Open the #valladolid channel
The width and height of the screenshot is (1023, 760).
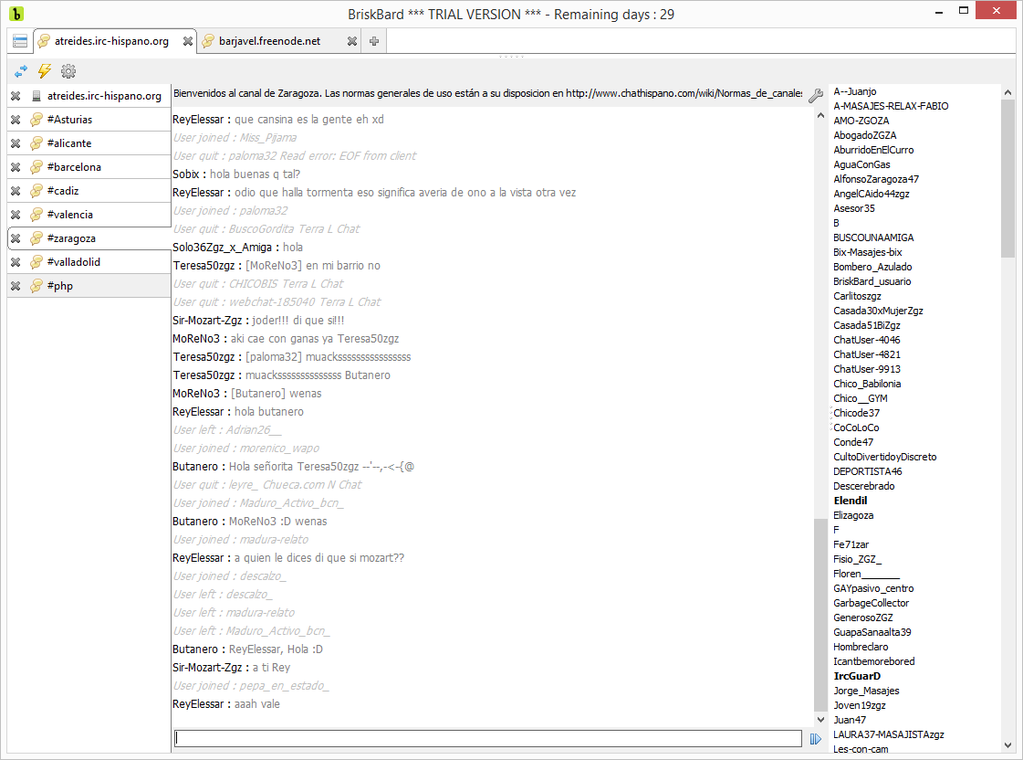click(74, 262)
